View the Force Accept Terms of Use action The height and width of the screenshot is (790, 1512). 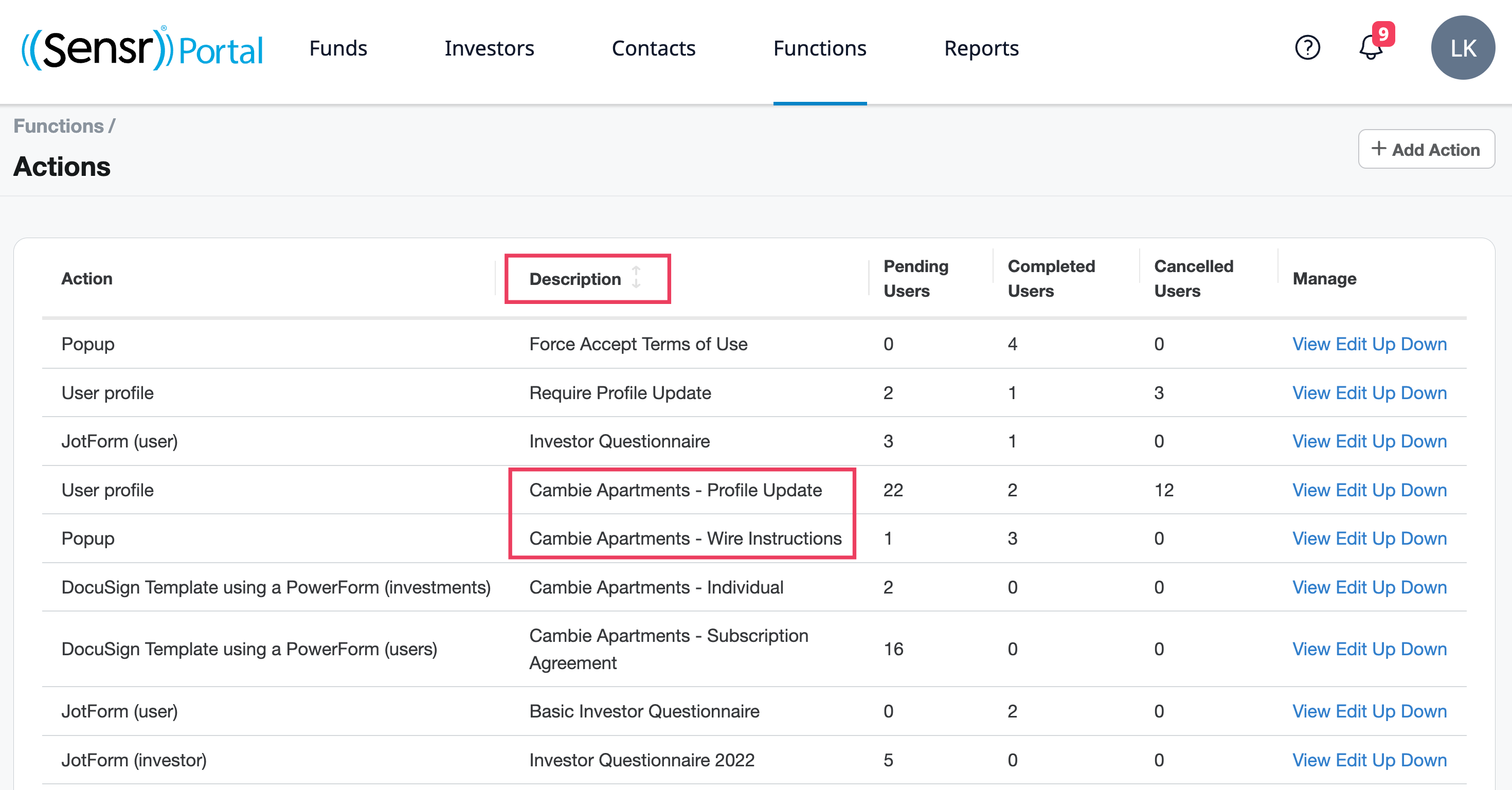point(1311,344)
